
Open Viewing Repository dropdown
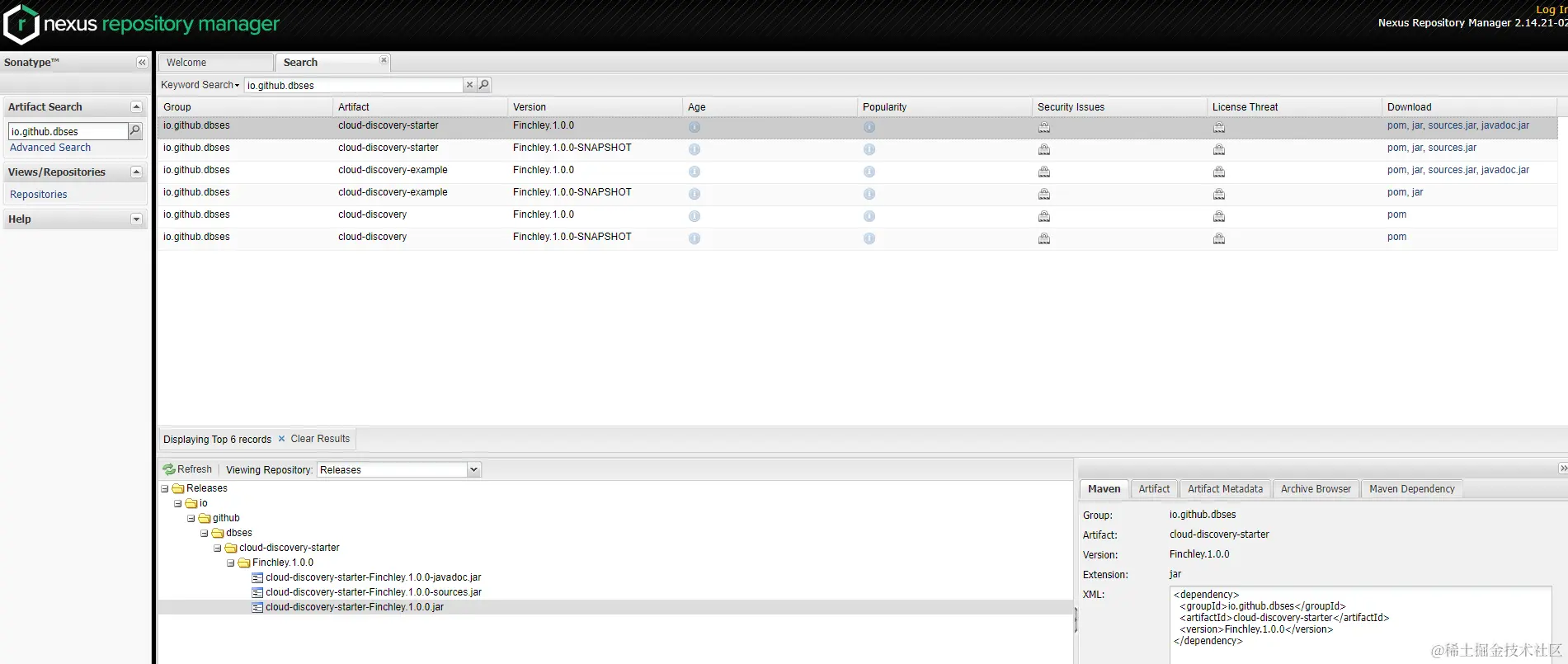[x=473, y=470]
